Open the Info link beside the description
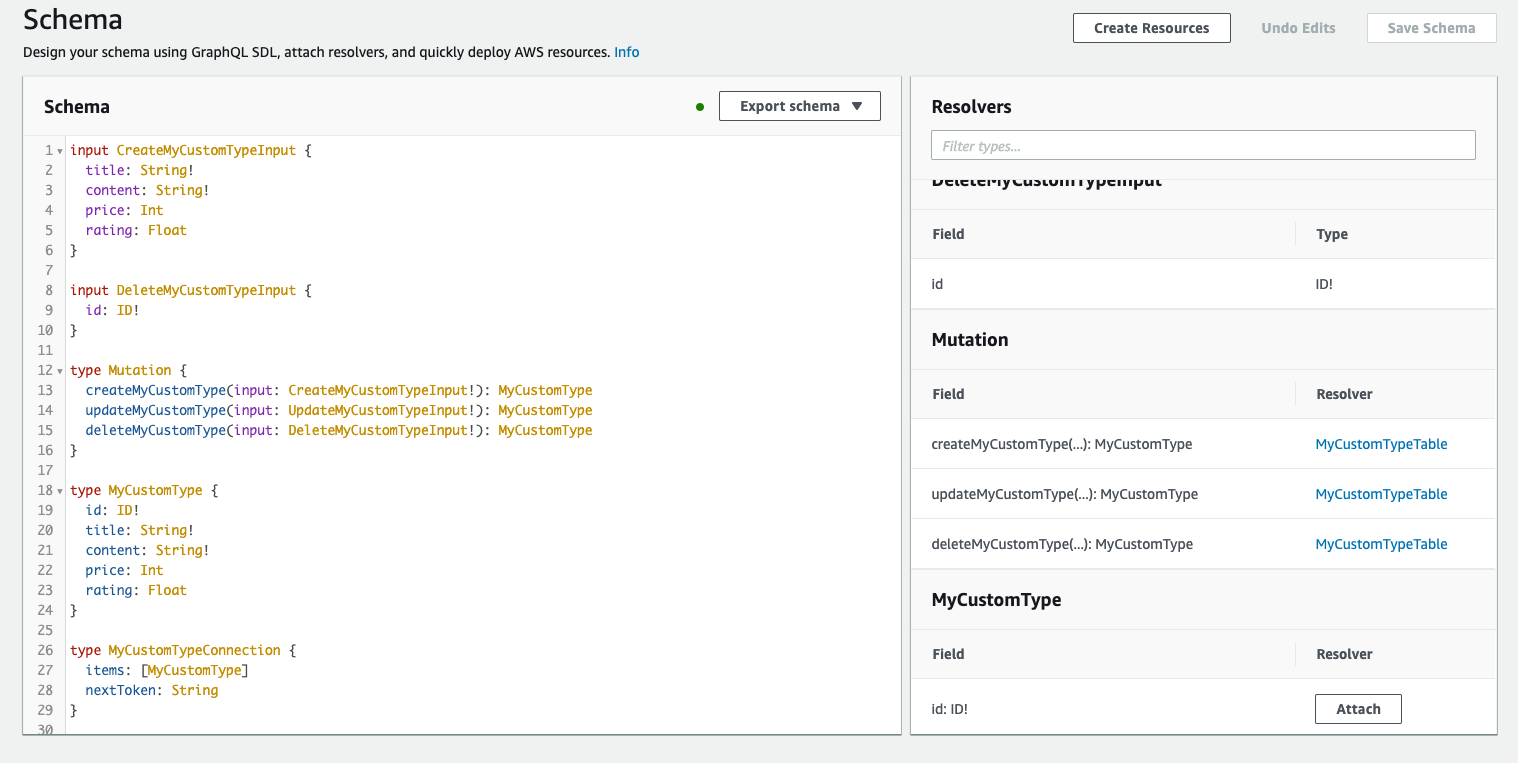This screenshot has width=1518, height=763. click(627, 52)
